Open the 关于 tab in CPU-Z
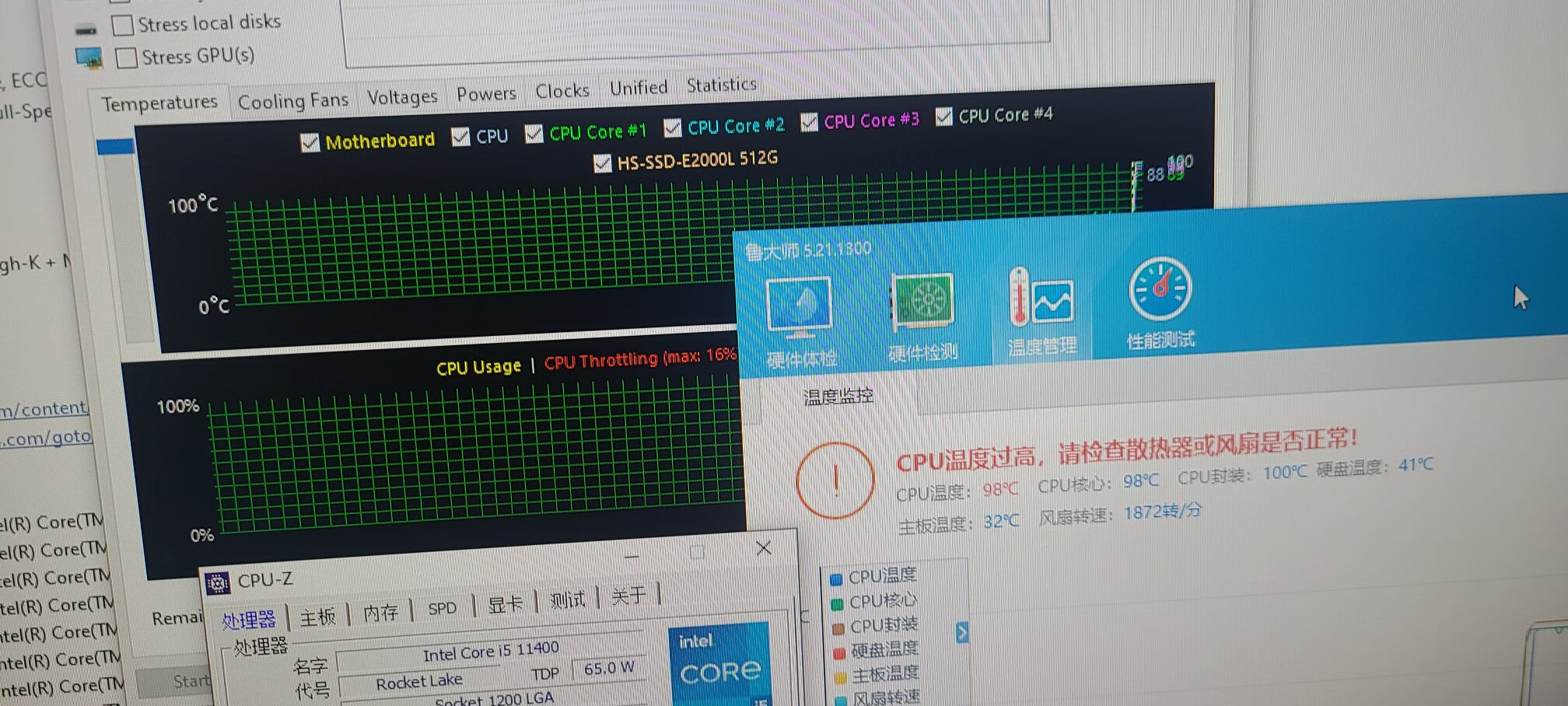The image size is (1568, 706). 628,596
